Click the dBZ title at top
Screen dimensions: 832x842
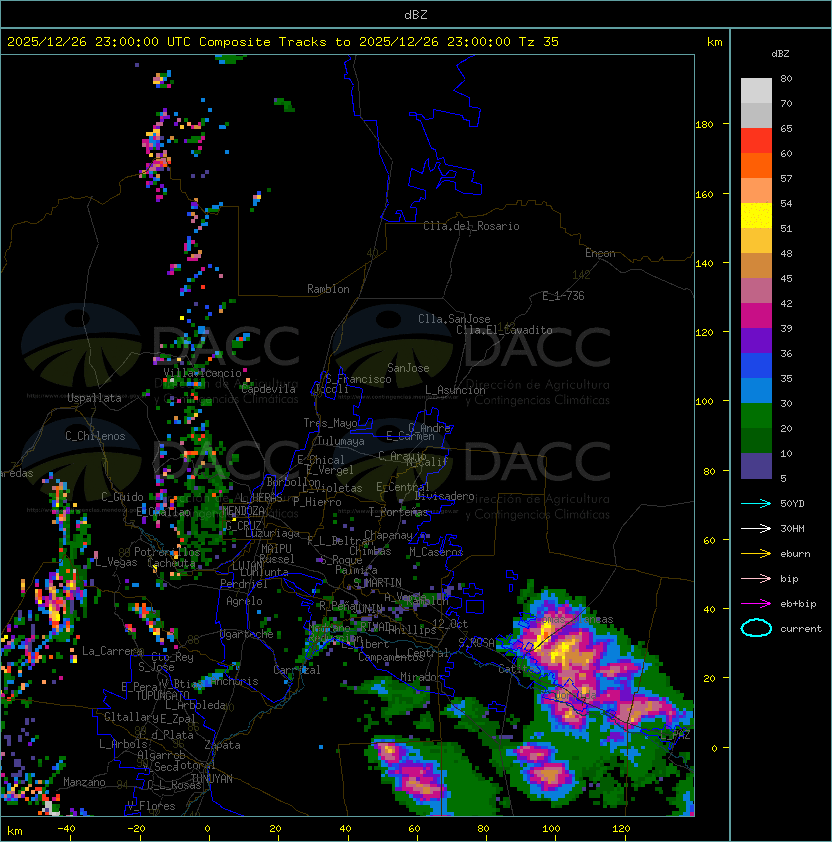pos(416,14)
